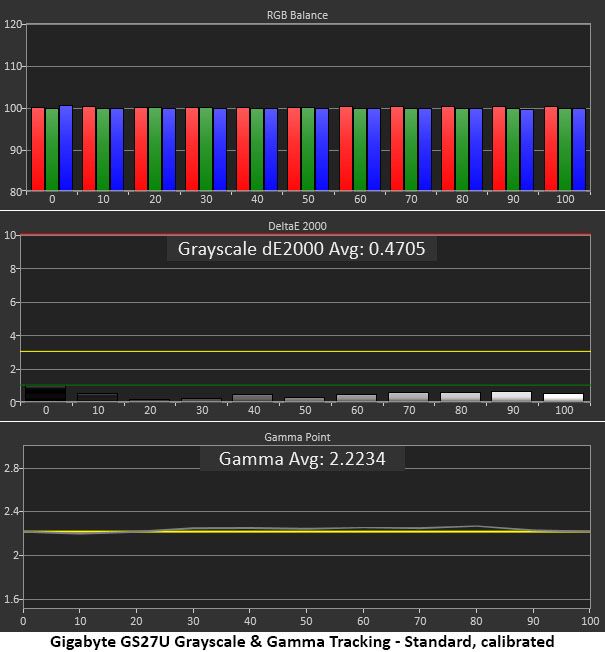Select the Grayscale dE2000 Avg: 0.4705 label
The height and width of the screenshot is (652, 605).
(301, 249)
